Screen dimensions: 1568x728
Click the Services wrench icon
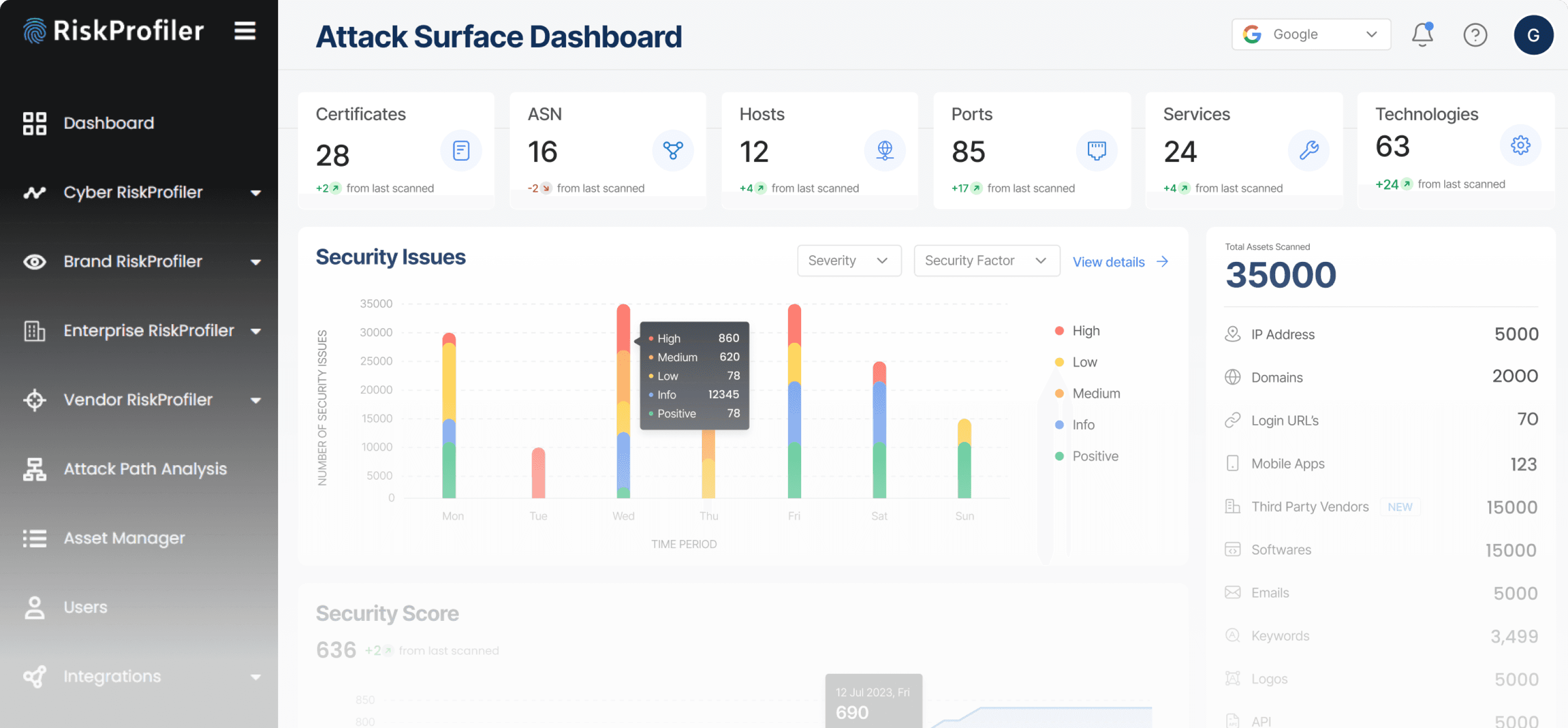1308,150
